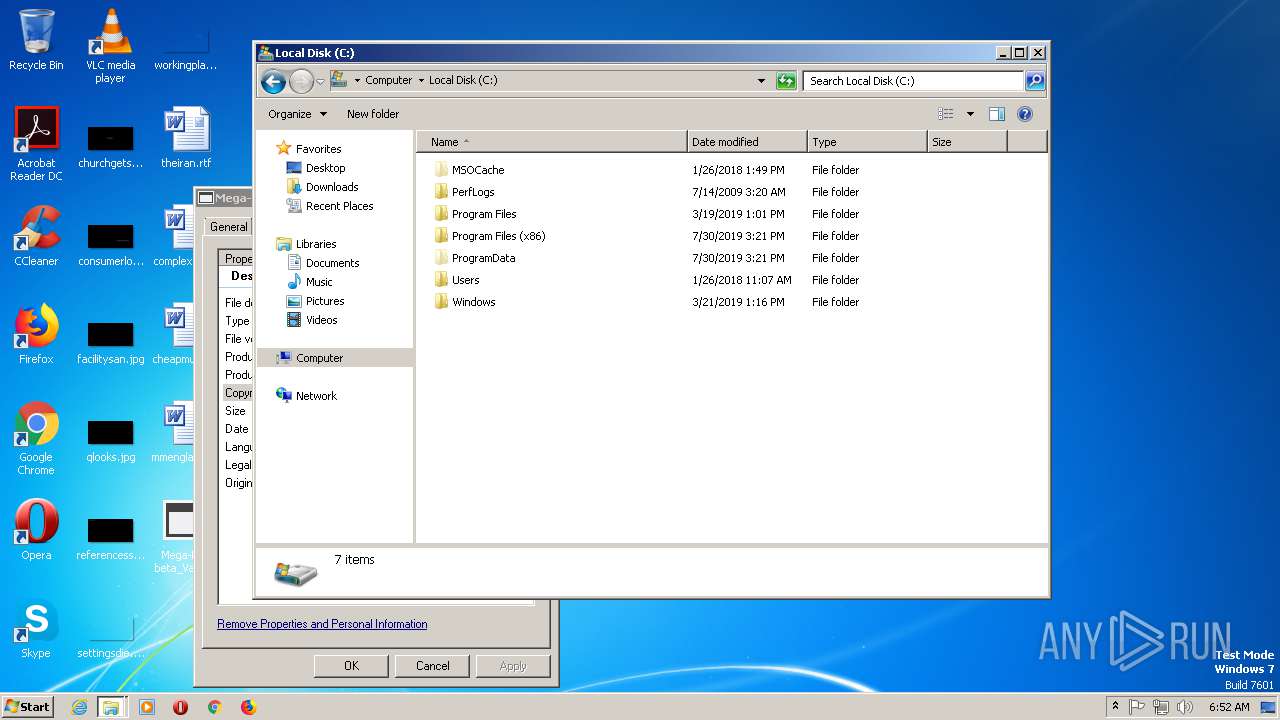The width and height of the screenshot is (1280, 720).
Task: Click the Refresh button next to address bar
Action: click(786, 81)
